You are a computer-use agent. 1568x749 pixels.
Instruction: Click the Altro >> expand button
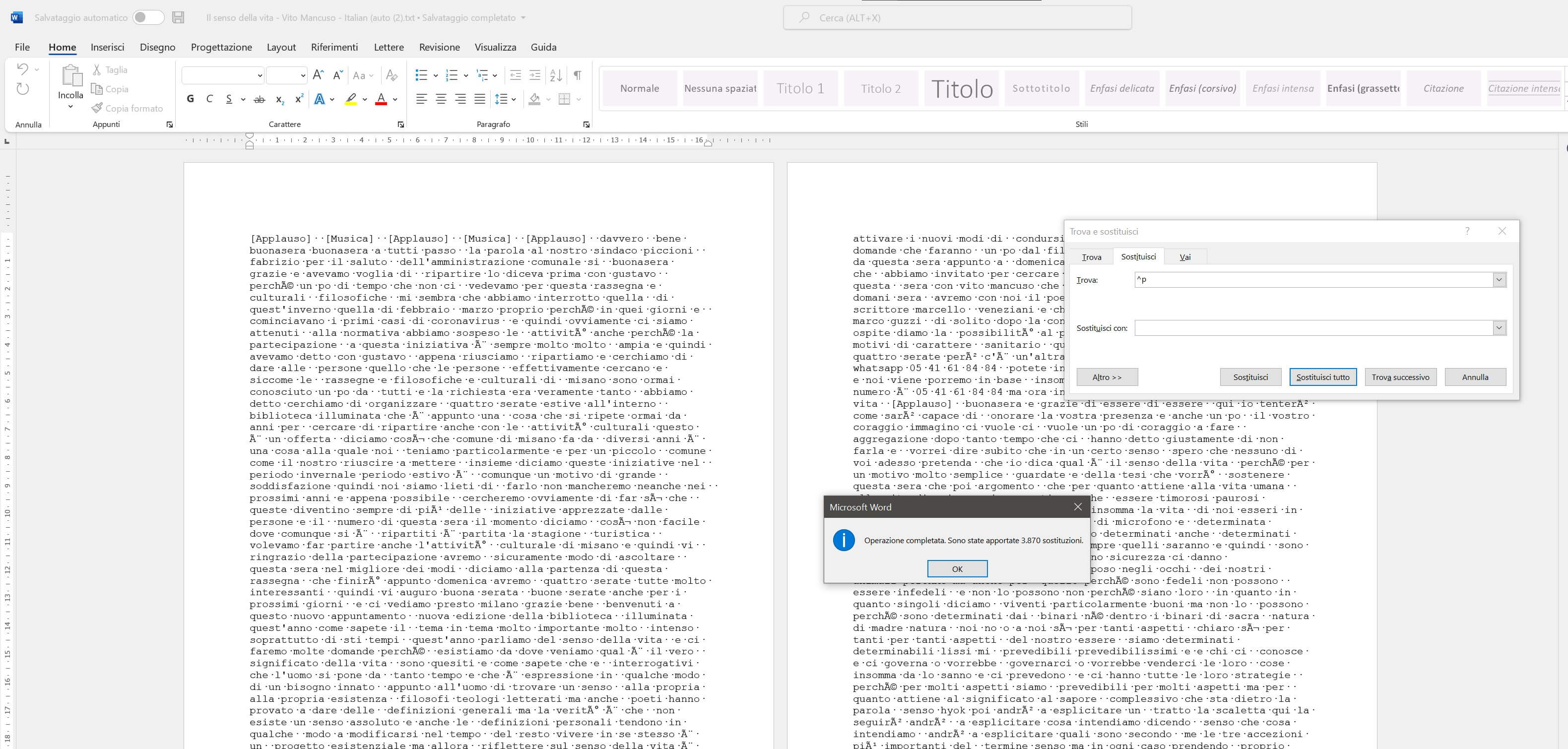click(1107, 377)
